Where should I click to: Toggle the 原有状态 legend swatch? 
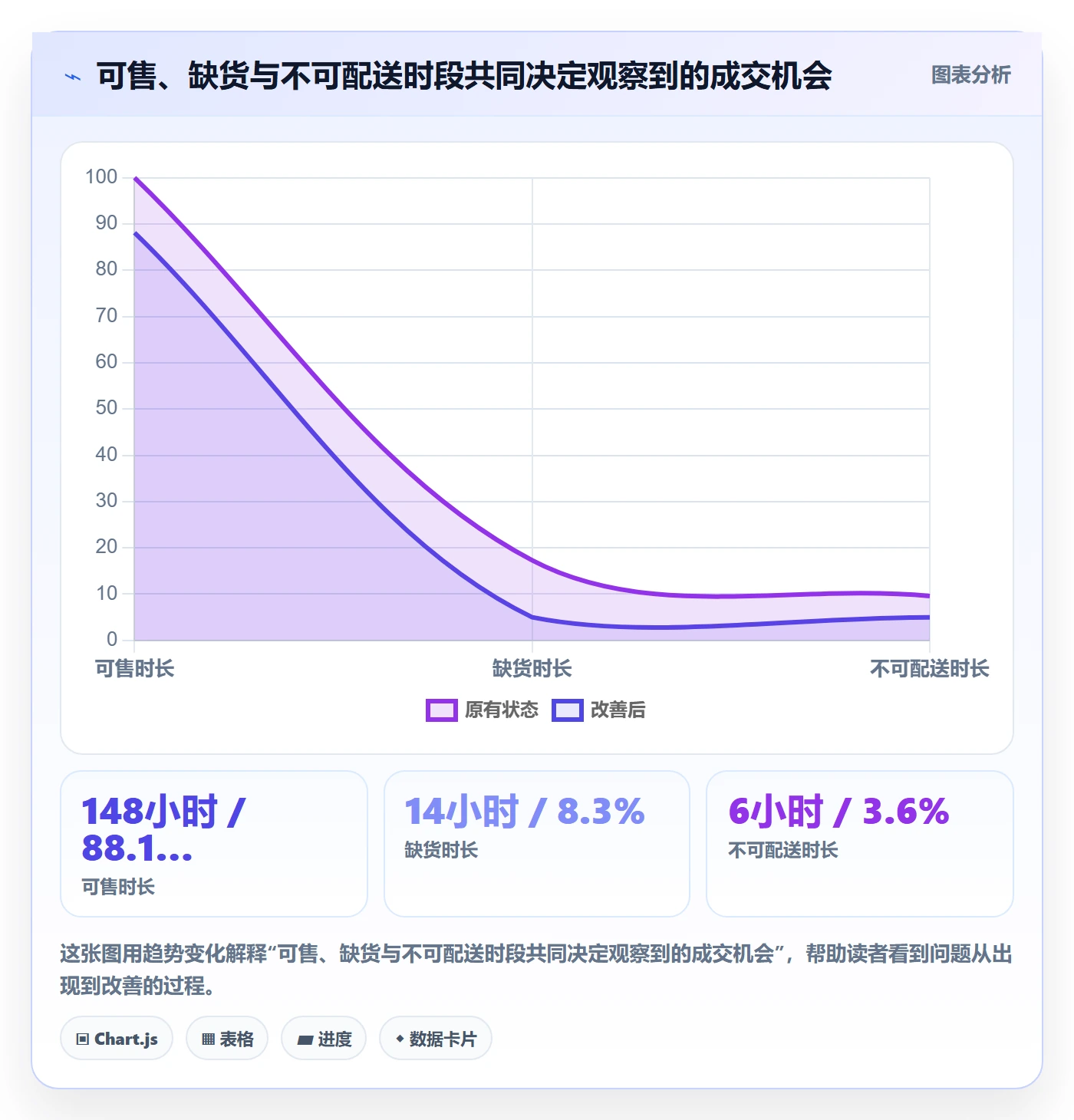[442, 710]
